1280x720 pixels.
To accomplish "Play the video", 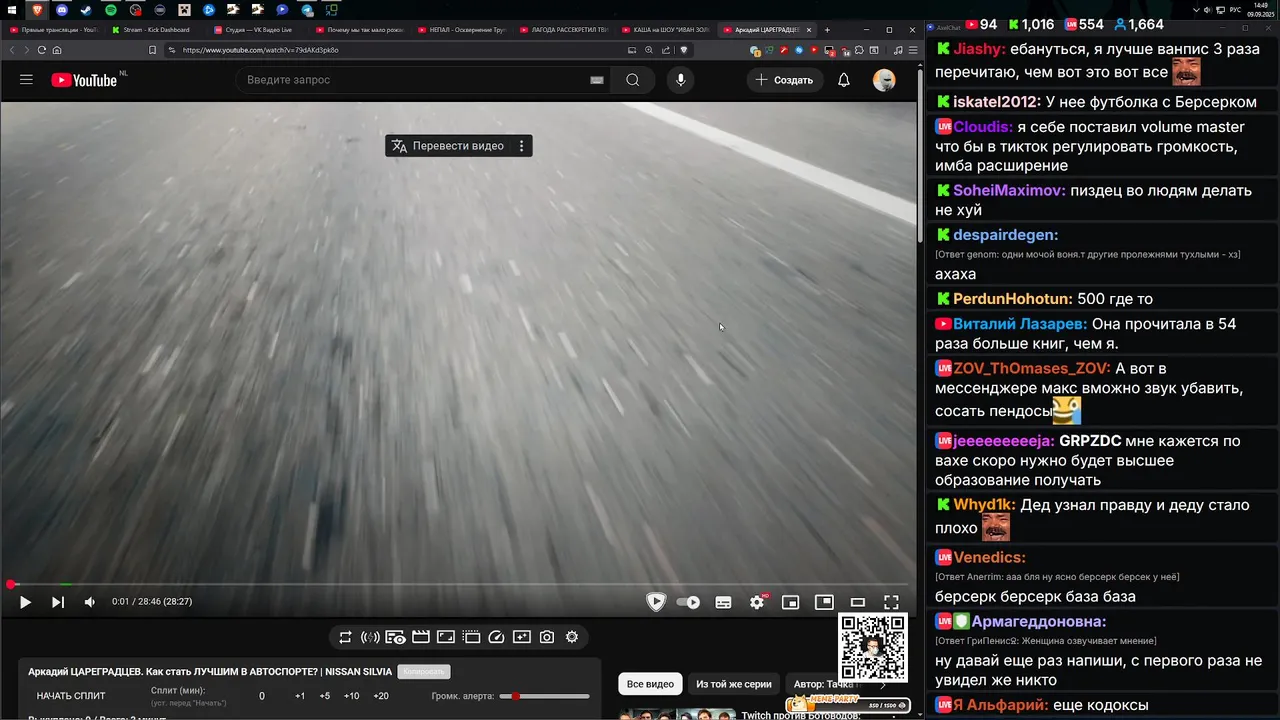I will (25, 602).
